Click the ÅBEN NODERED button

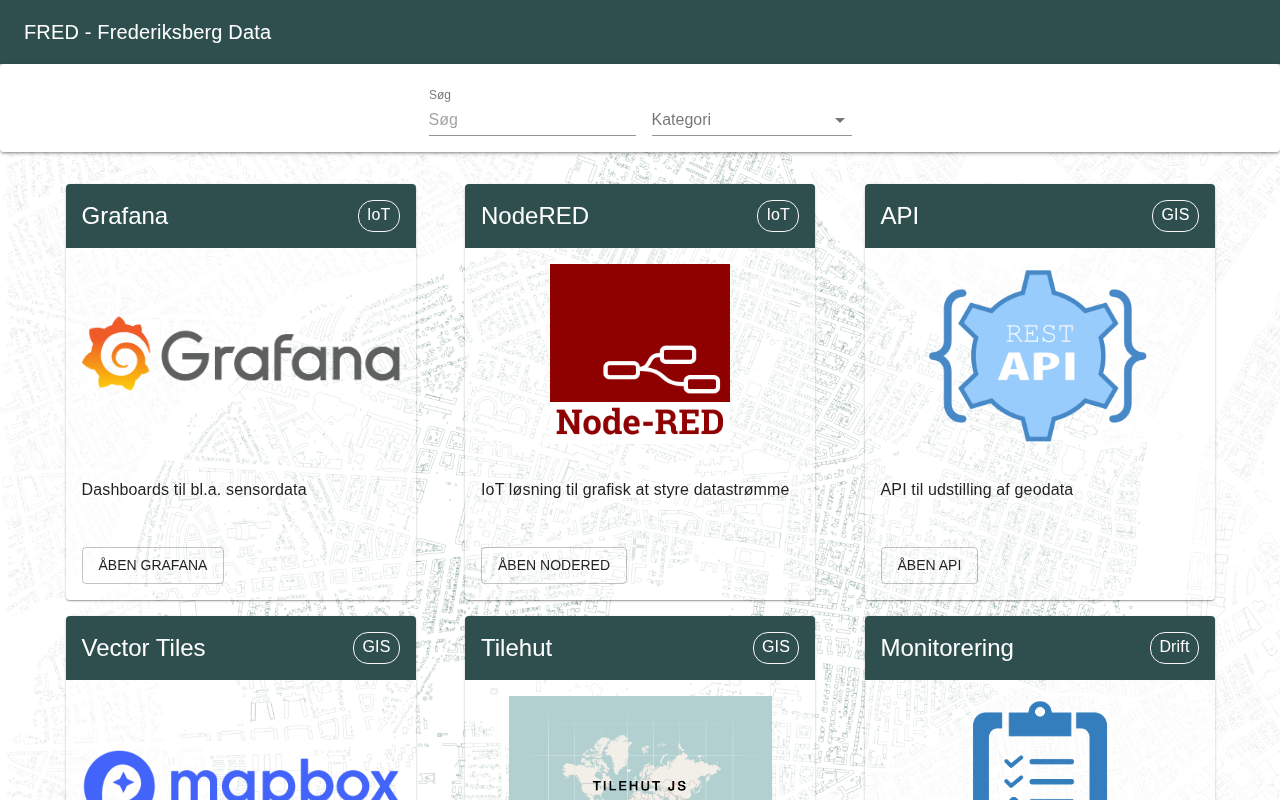pyautogui.click(x=554, y=565)
